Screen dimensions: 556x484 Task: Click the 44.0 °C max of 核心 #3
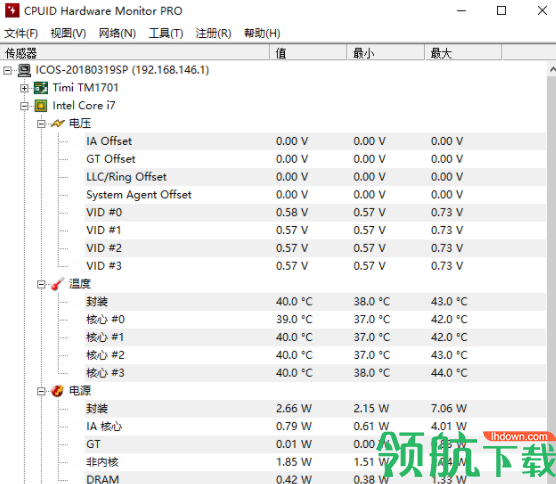449,373
